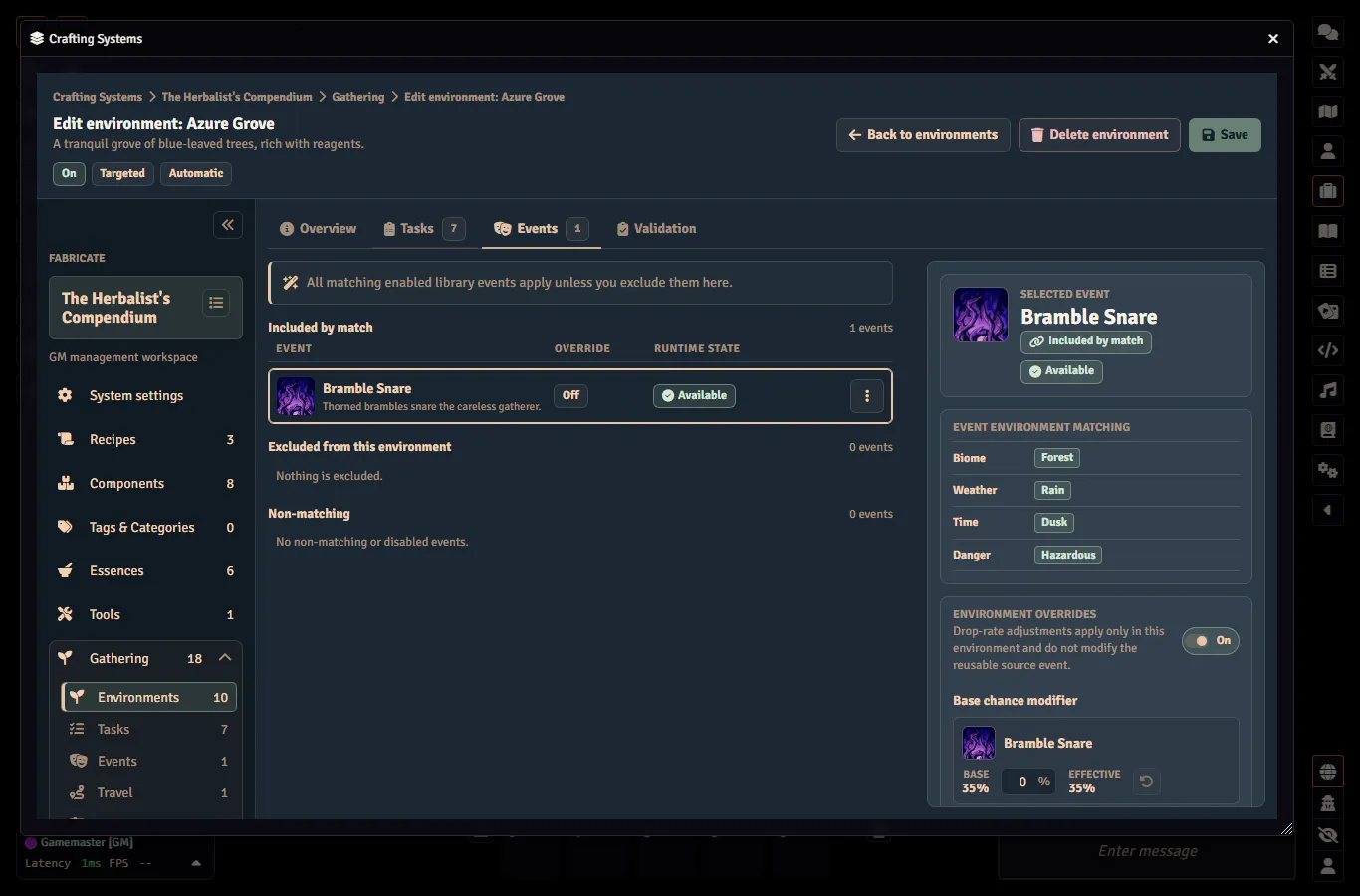
Task: Switch to the Tasks tab
Action: pos(424,228)
